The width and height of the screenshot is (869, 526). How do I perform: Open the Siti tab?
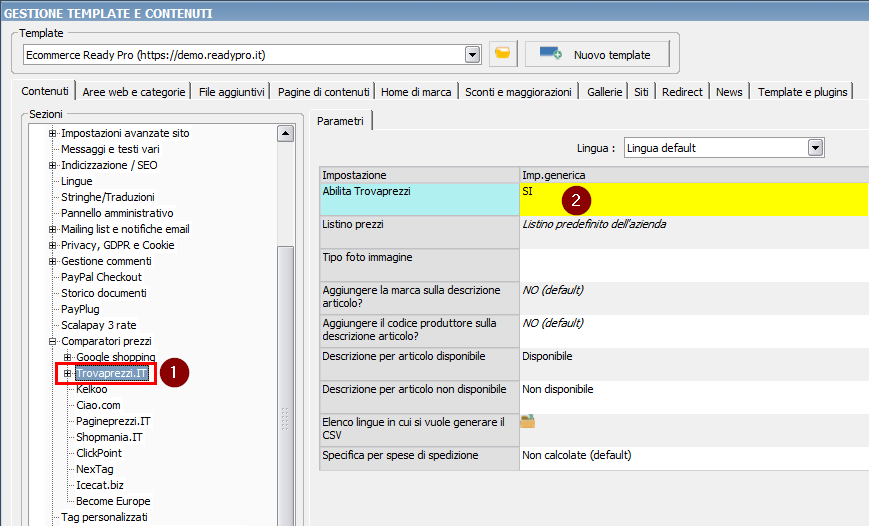click(641, 92)
